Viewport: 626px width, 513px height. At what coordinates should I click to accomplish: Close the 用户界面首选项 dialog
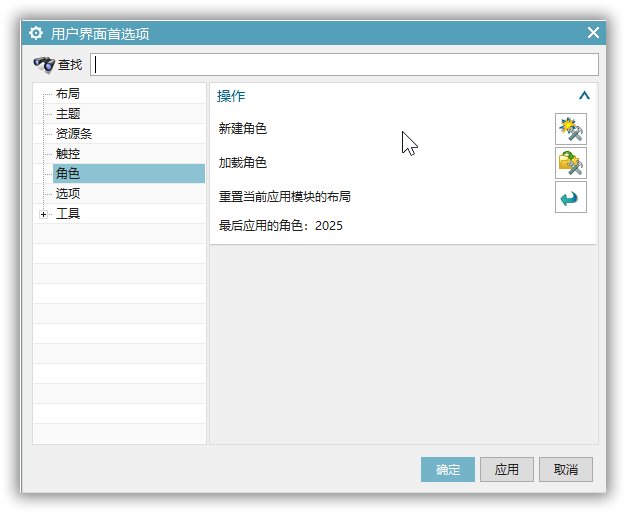click(593, 33)
